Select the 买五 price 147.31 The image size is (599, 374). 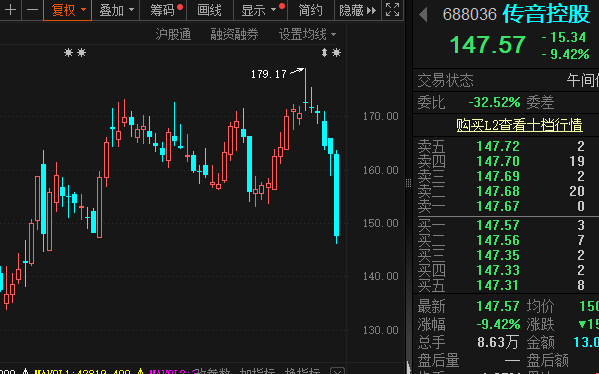[498, 285]
